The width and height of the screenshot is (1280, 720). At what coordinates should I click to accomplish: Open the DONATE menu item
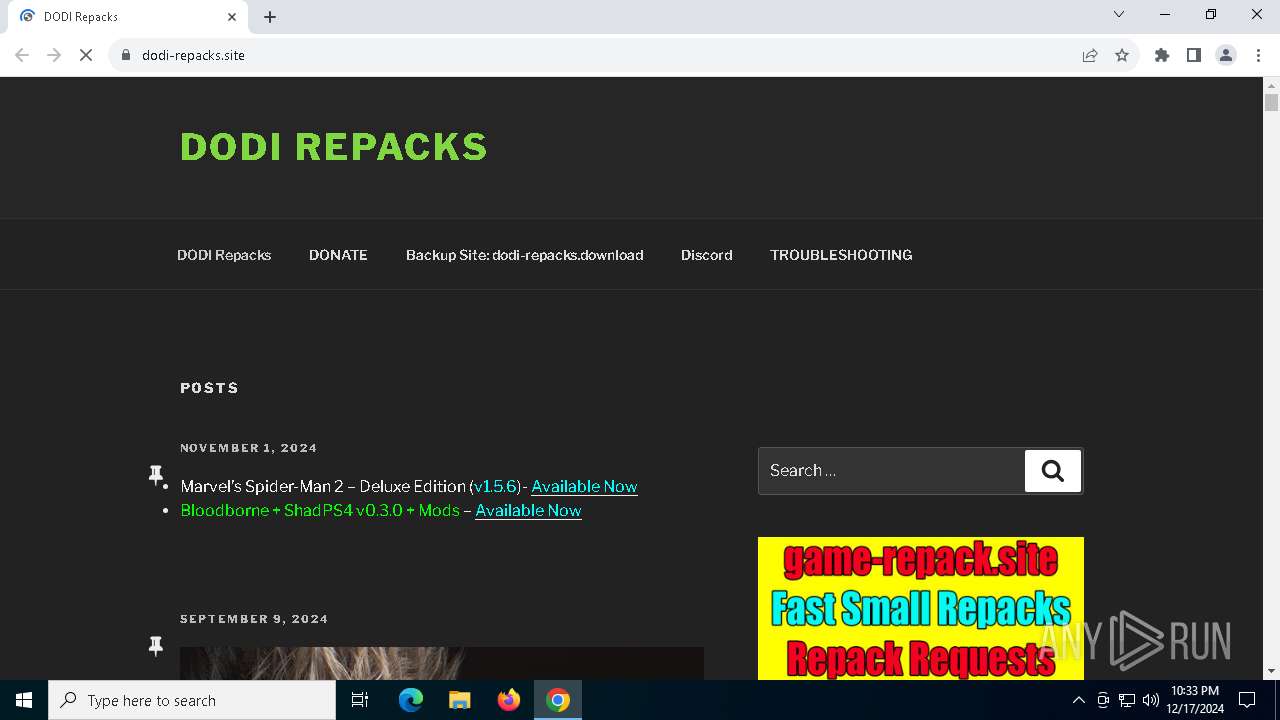pos(338,255)
